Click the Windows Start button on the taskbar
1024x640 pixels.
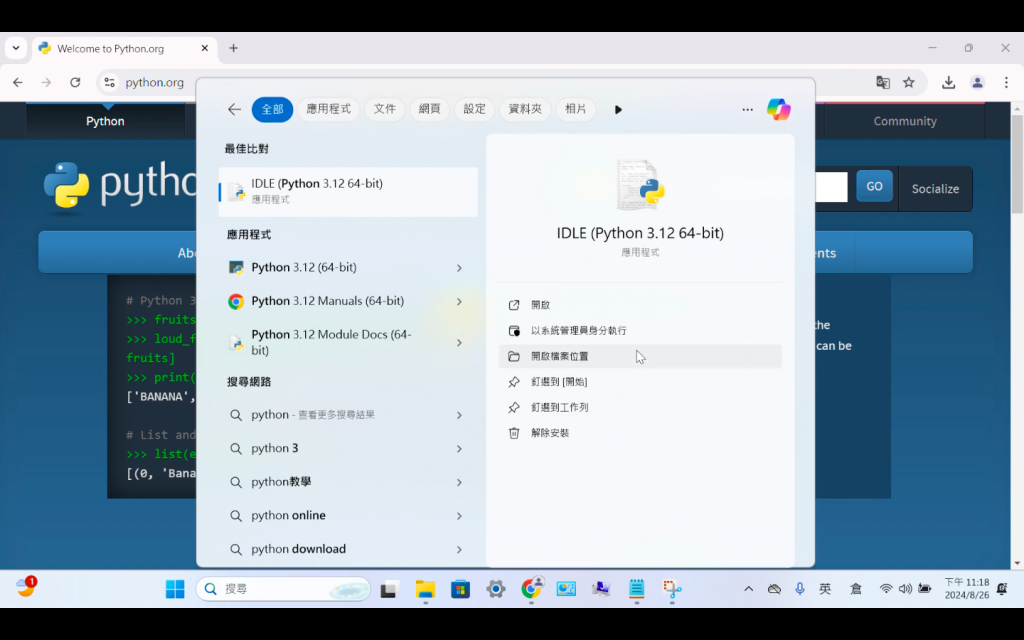pyautogui.click(x=175, y=588)
